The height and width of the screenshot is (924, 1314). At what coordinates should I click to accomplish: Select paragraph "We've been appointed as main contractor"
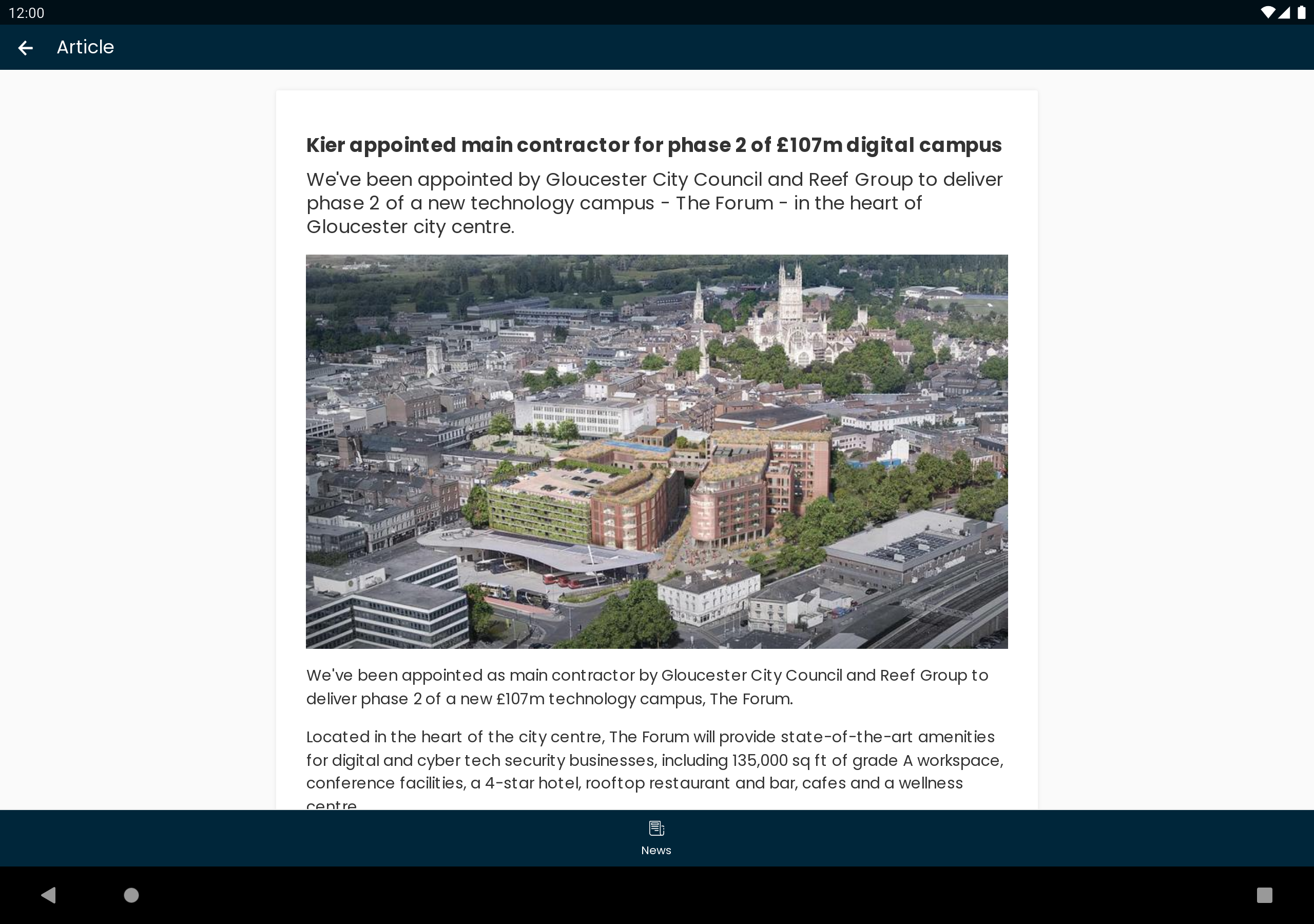[x=647, y=687]
